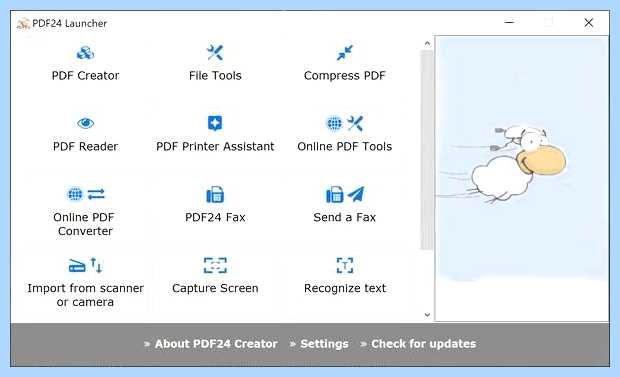The width and height of the screenshot is (620, 377).
Task: Click the "Online PDF Converter" label
Action: tap(84, 224)
